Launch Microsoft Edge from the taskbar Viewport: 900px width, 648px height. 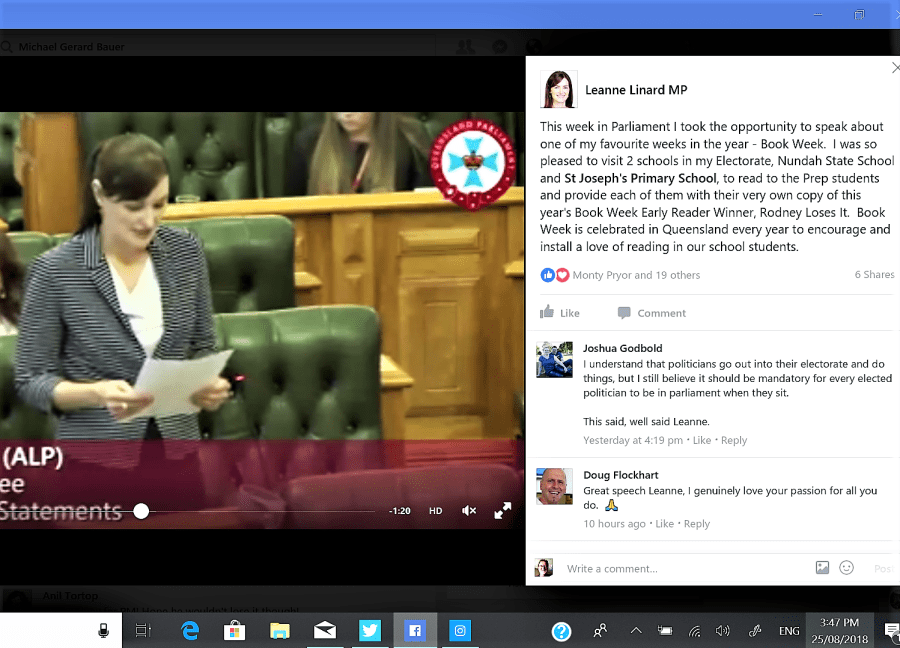click(x=190, y=630)
